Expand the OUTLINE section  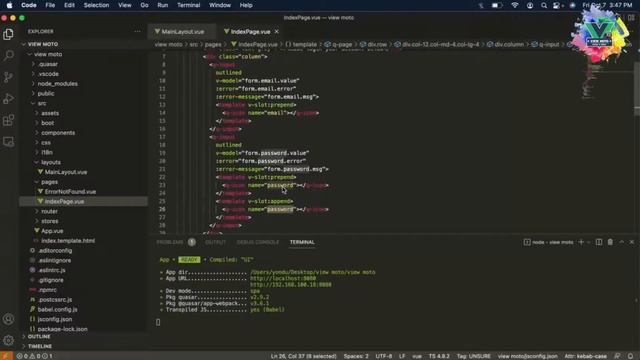(x=39, y=336)
